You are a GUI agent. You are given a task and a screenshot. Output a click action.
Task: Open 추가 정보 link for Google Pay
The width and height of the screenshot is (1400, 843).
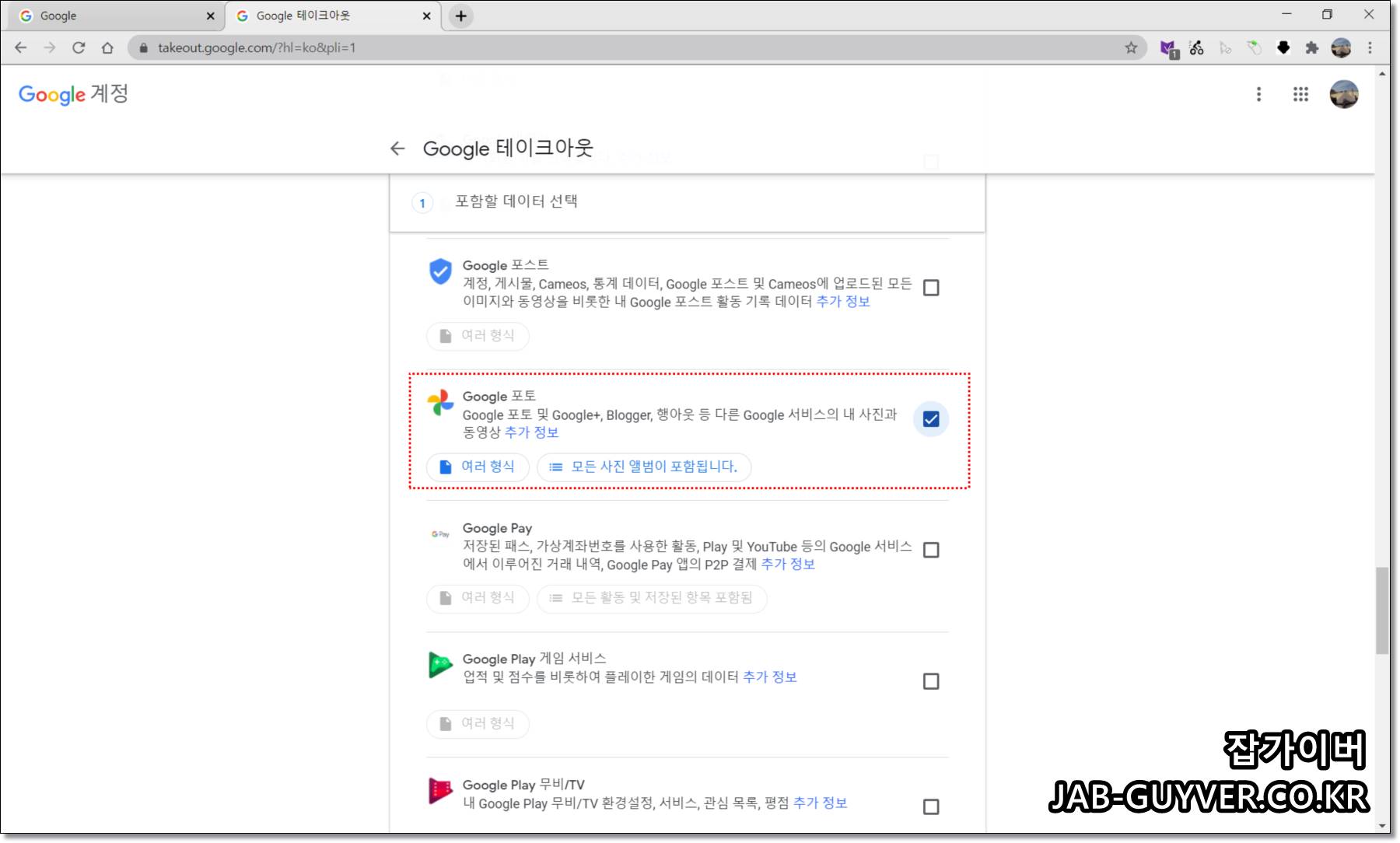pos(788,564)
